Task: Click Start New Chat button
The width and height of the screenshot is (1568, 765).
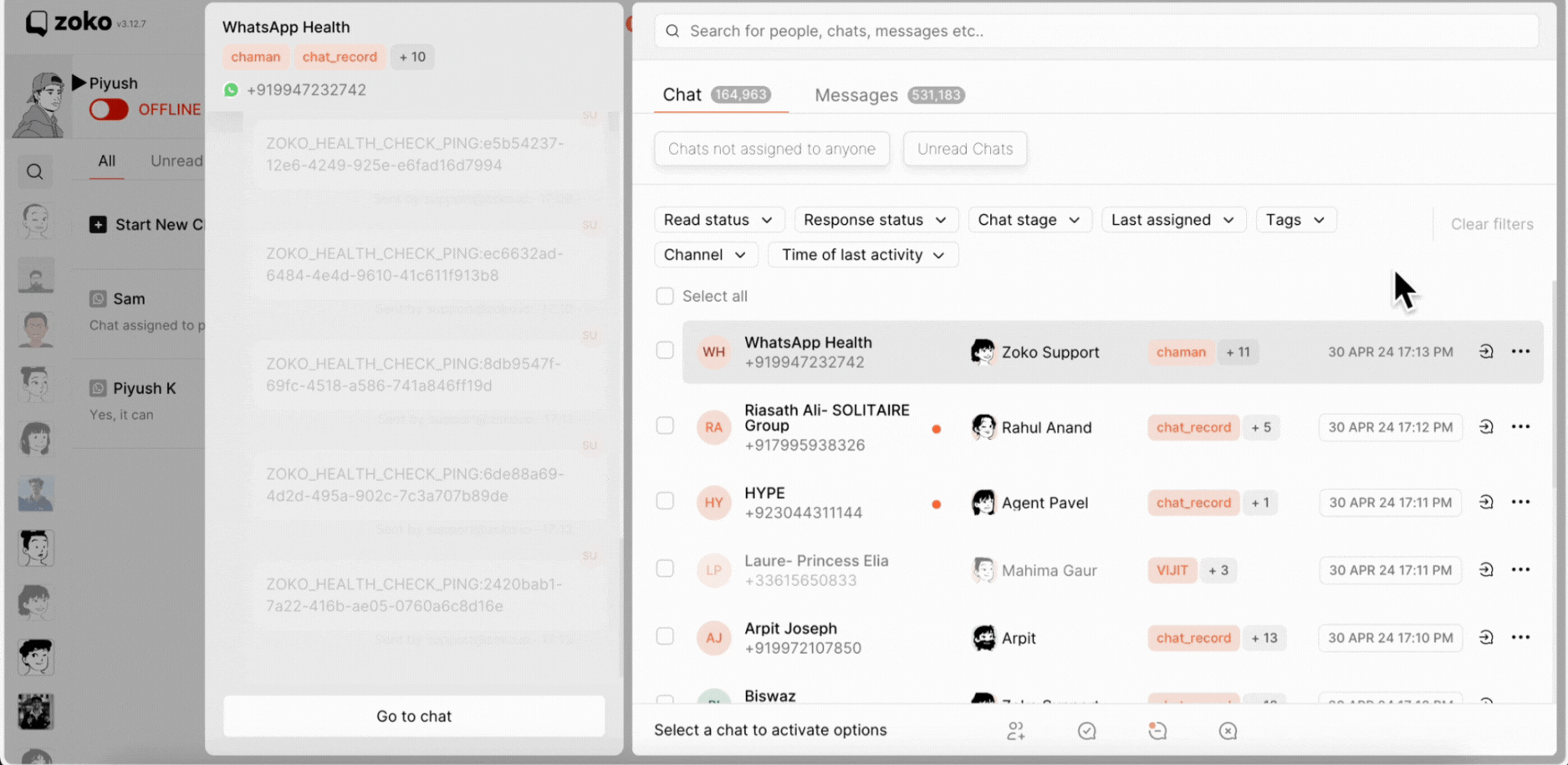Action: (x=147, y=225)
